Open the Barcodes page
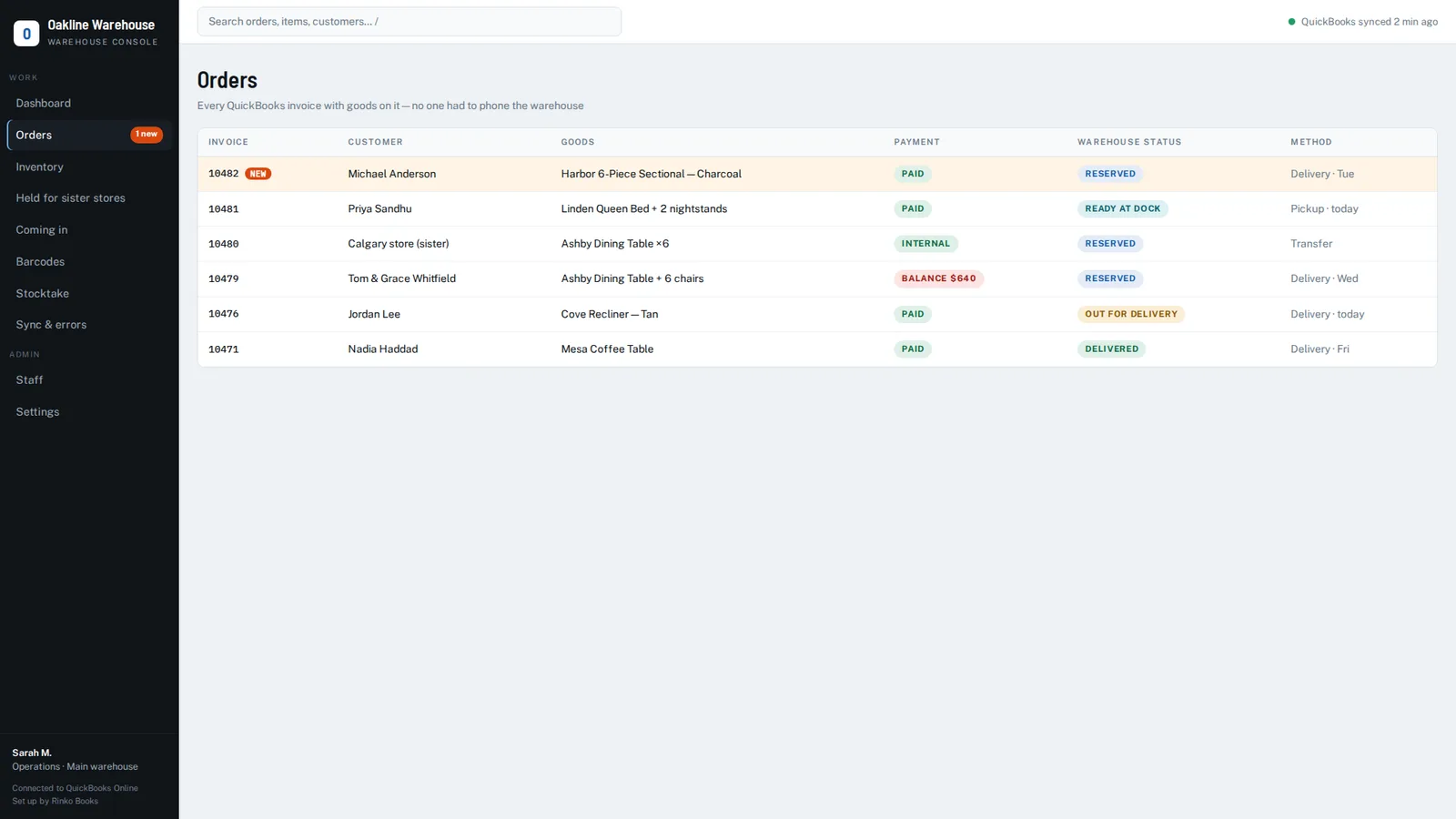1456x819 pixels. click(x=89, y=262)
